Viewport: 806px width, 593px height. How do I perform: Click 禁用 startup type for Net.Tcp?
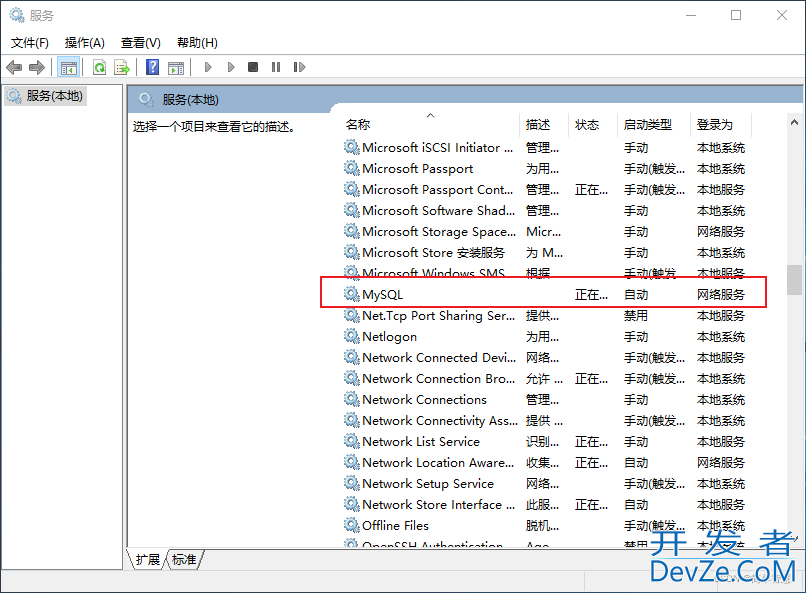(x=636, y=316)
